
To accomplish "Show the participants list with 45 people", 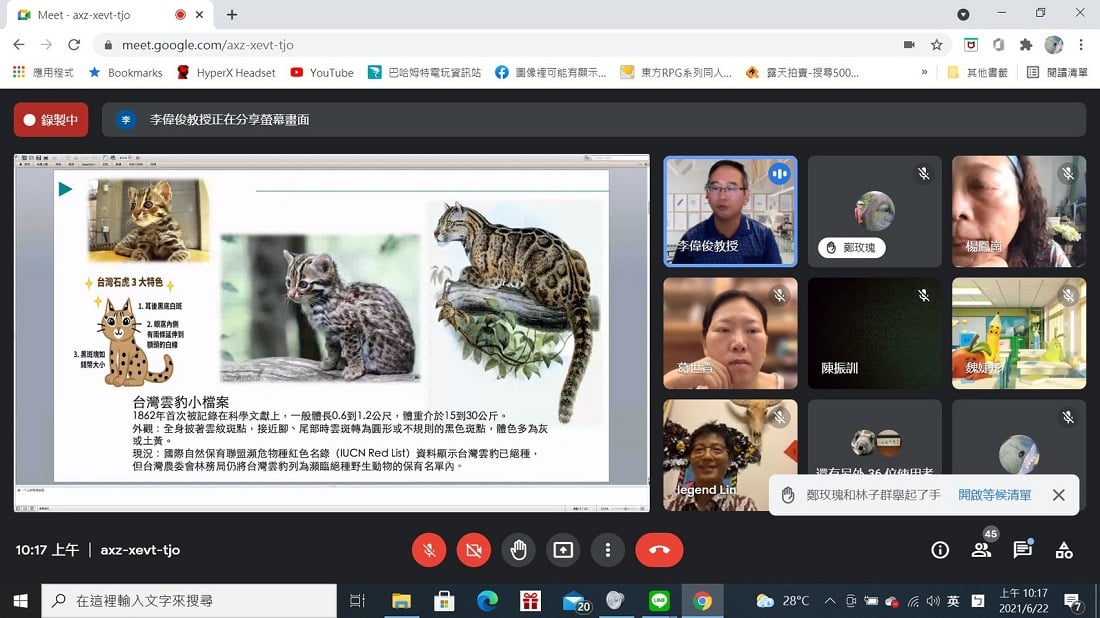I will point(981,551).
